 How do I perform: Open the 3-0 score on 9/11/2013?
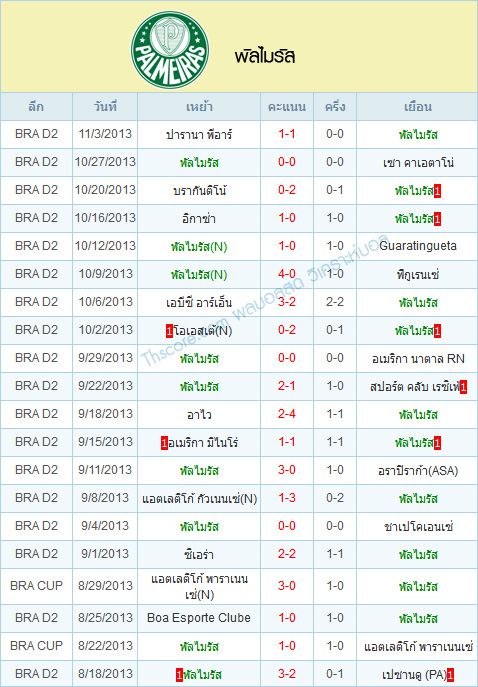click(287, 471)
